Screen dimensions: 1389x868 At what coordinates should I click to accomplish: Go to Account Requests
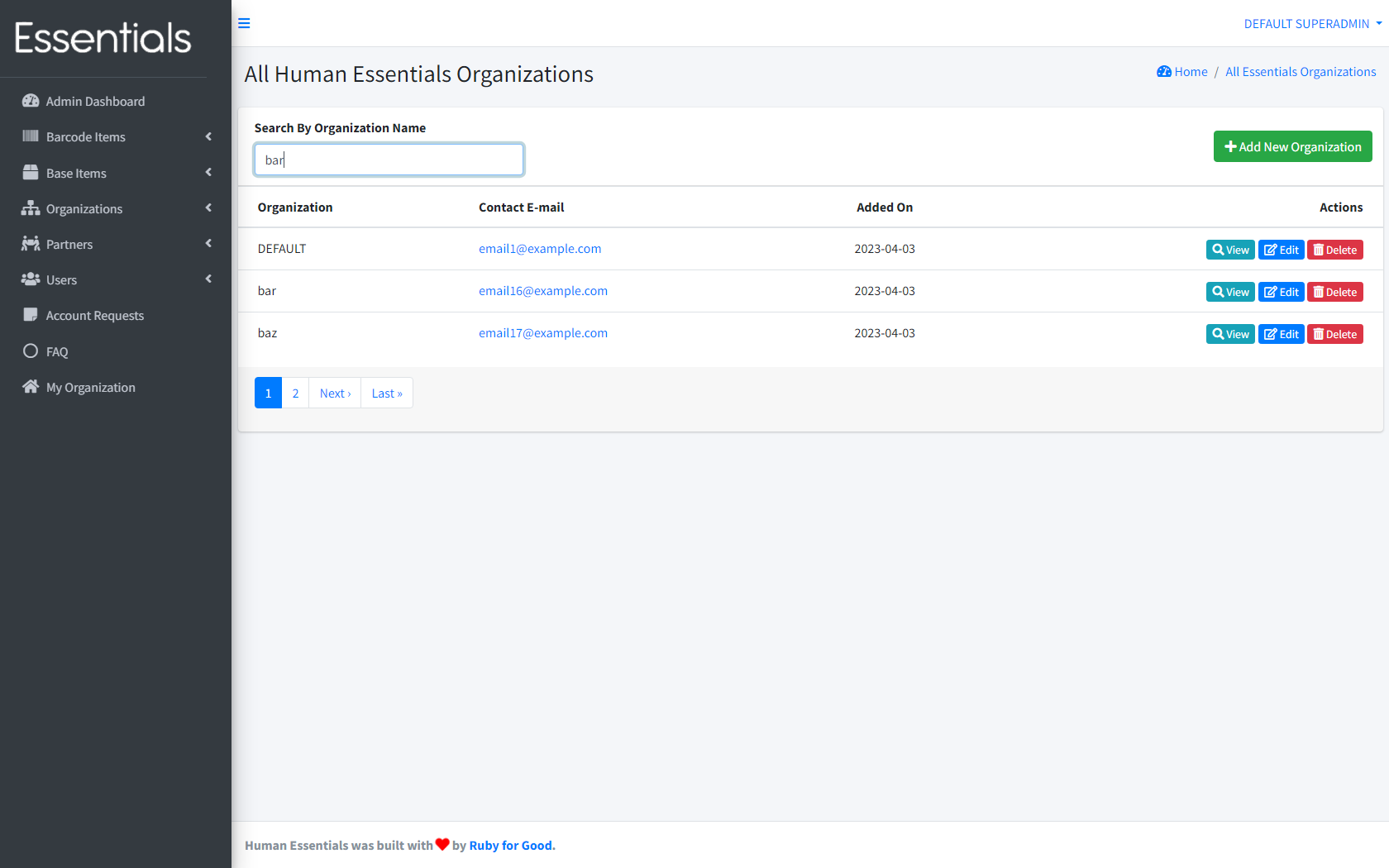click(116, 314)
